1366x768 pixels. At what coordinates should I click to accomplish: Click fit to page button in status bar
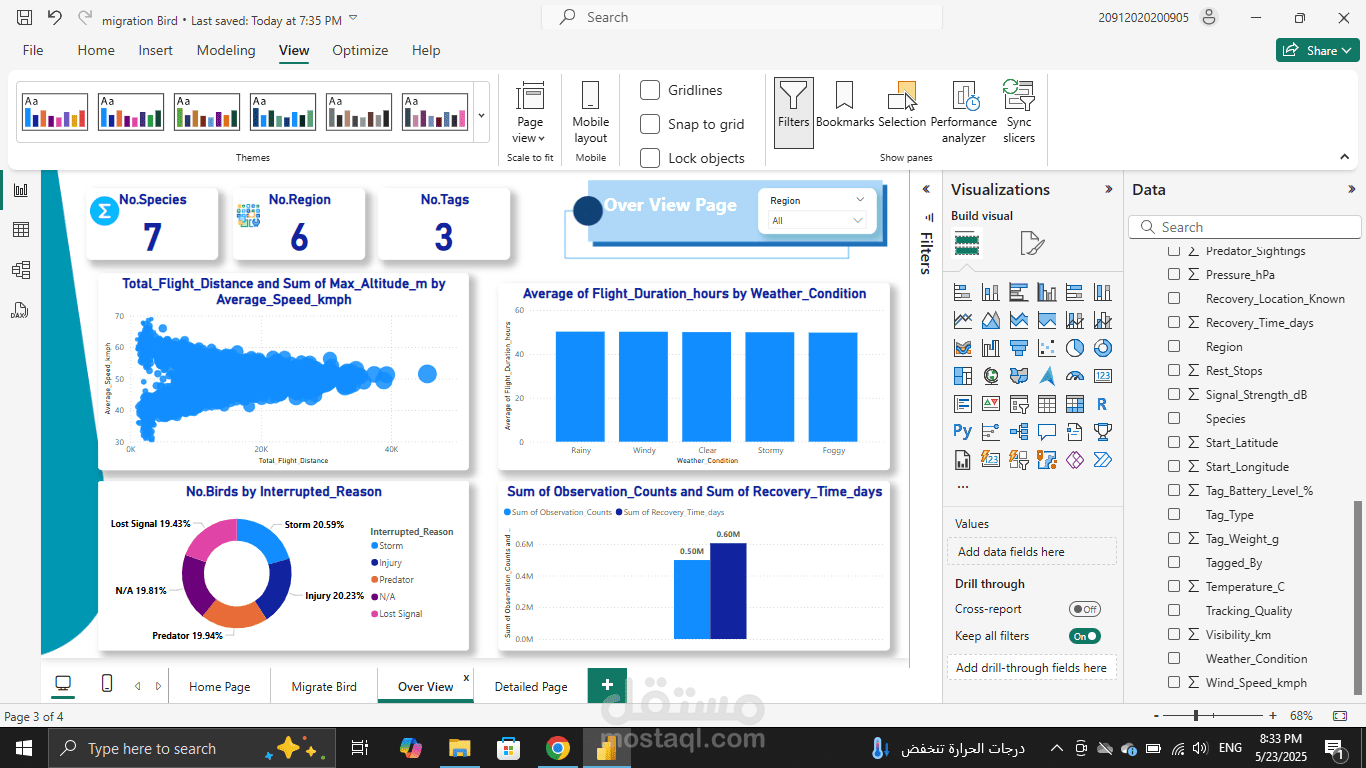tap(1340, 716)
